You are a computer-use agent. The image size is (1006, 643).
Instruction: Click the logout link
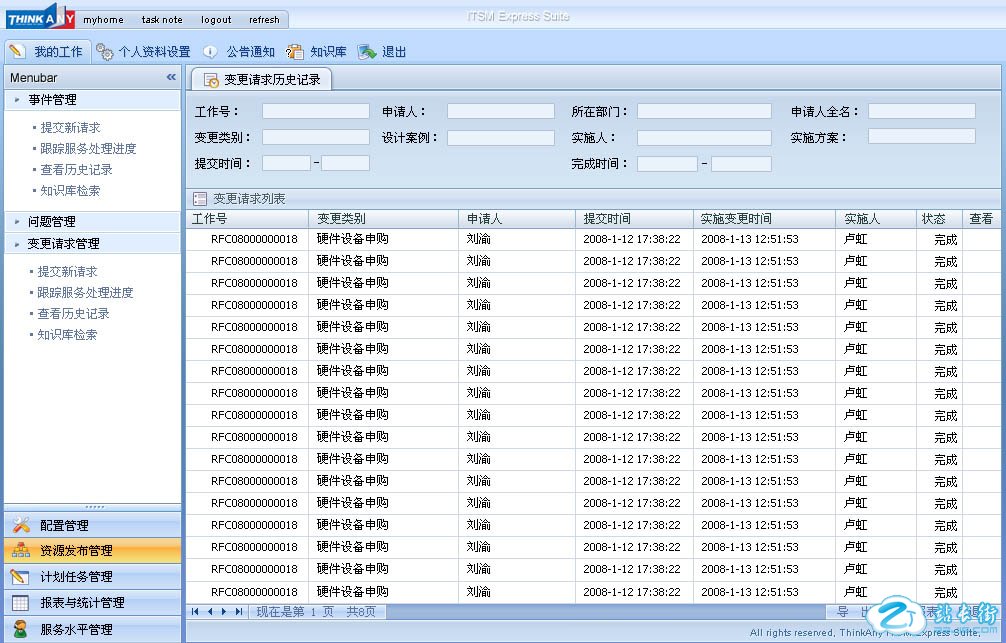point(216,20)
